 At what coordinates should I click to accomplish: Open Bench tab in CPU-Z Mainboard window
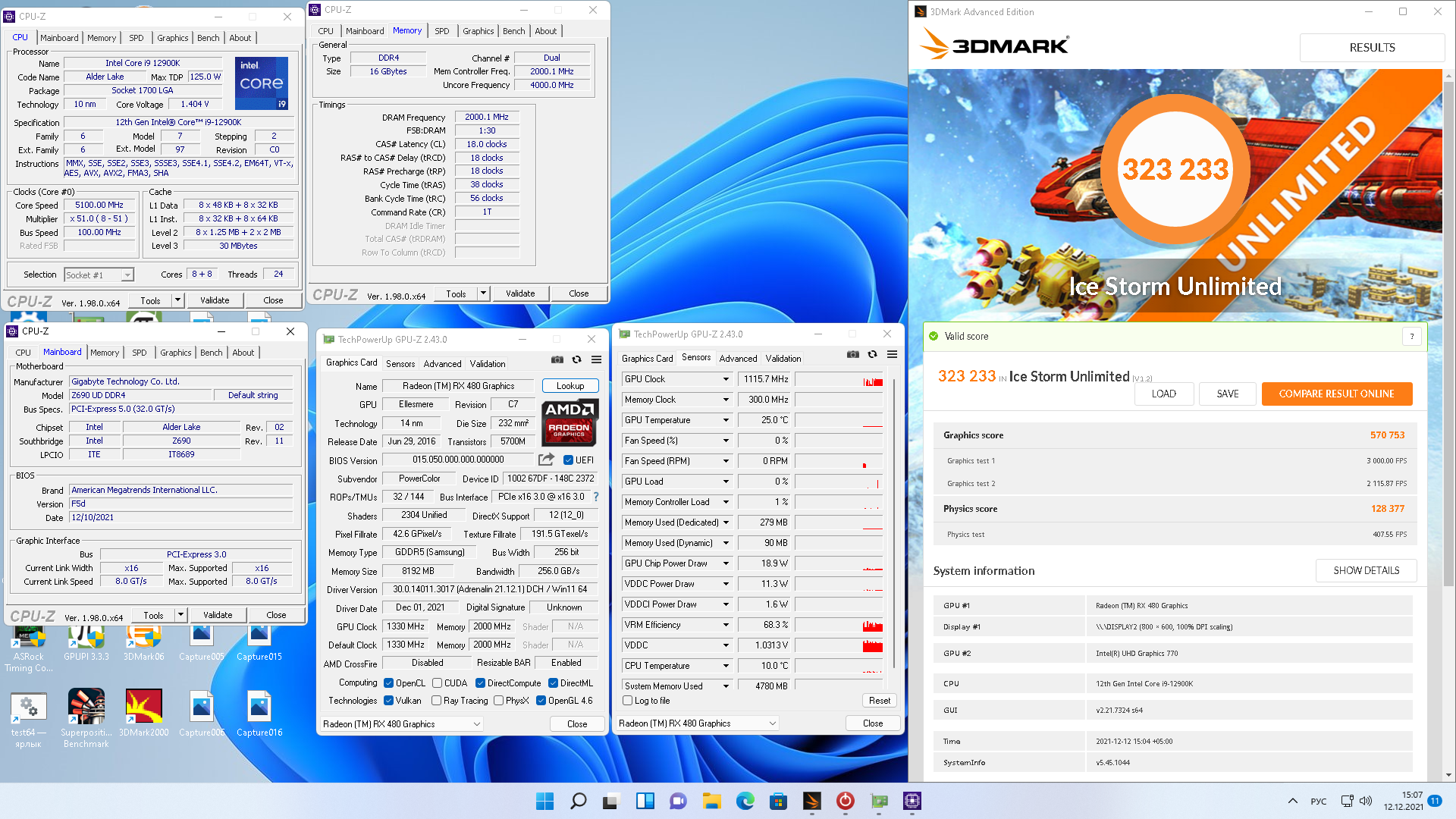pyautogui.click(x=212, y=353)
